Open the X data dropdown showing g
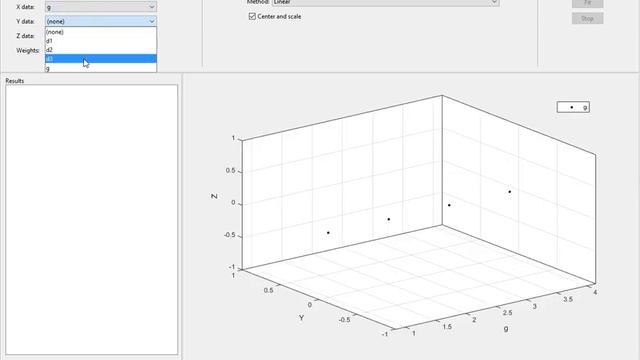This screenshot has width=640, height=360. (101, 7)
